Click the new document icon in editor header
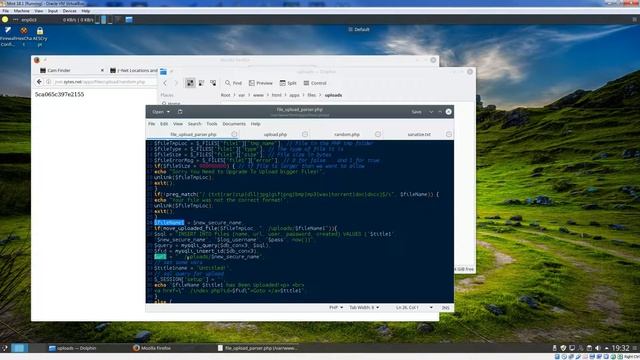This screenshot has height=360, width=640. (180, 111)
